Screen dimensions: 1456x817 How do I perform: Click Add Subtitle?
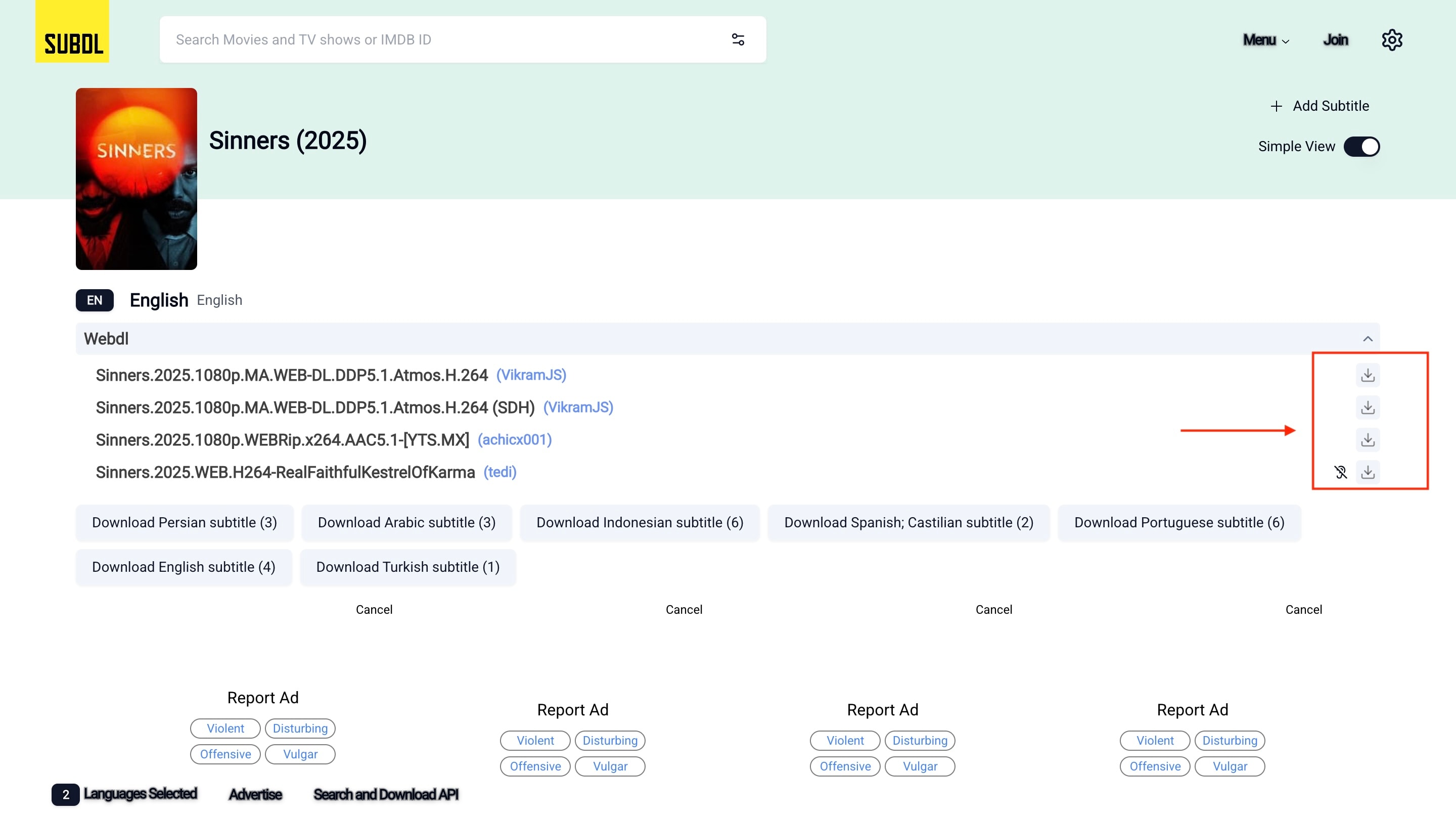coord(1320,106)
